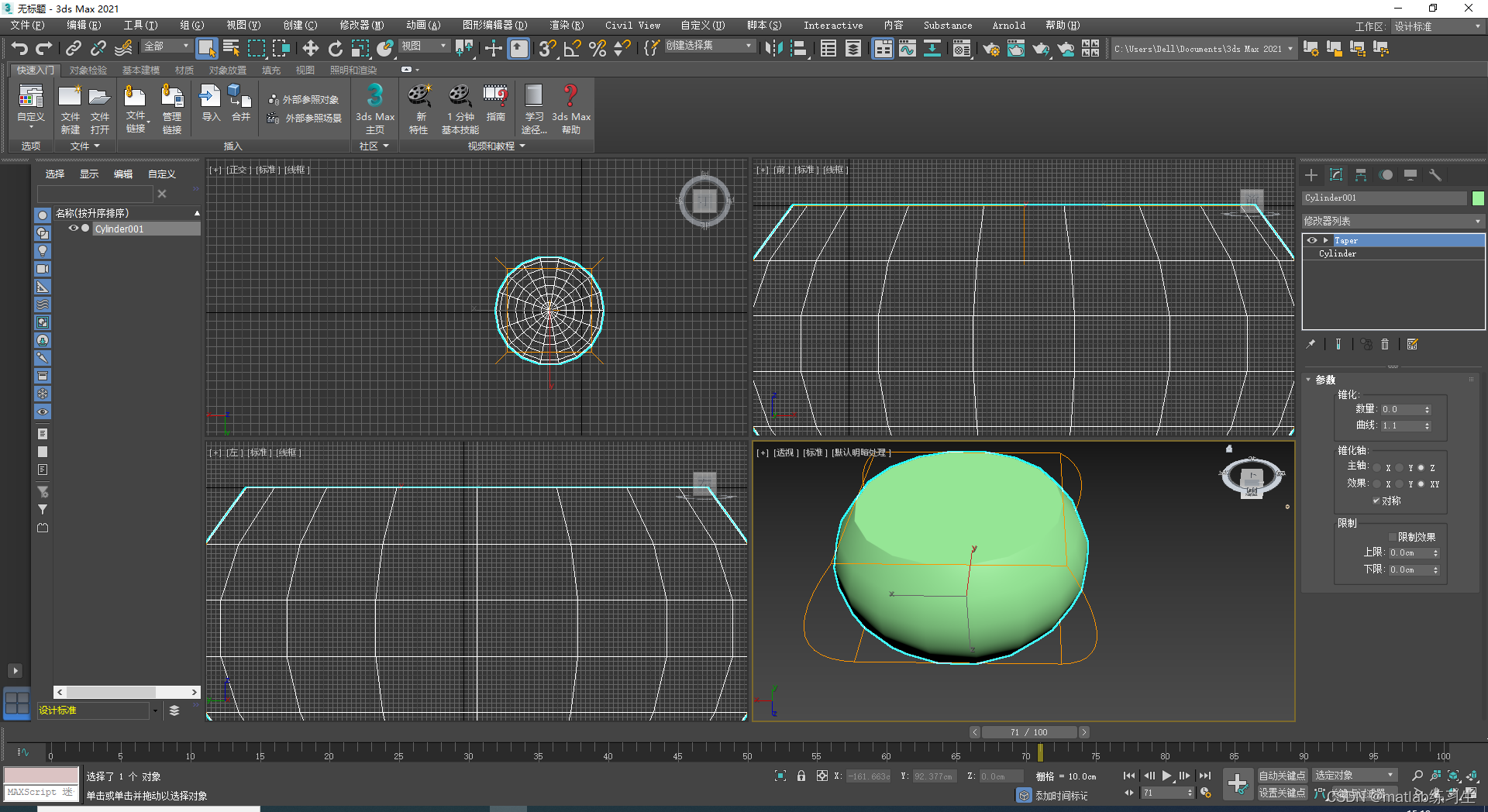Select the Select and Rotate tool
The width and height of the screenshot is (1488, 812).
(336, 48)
